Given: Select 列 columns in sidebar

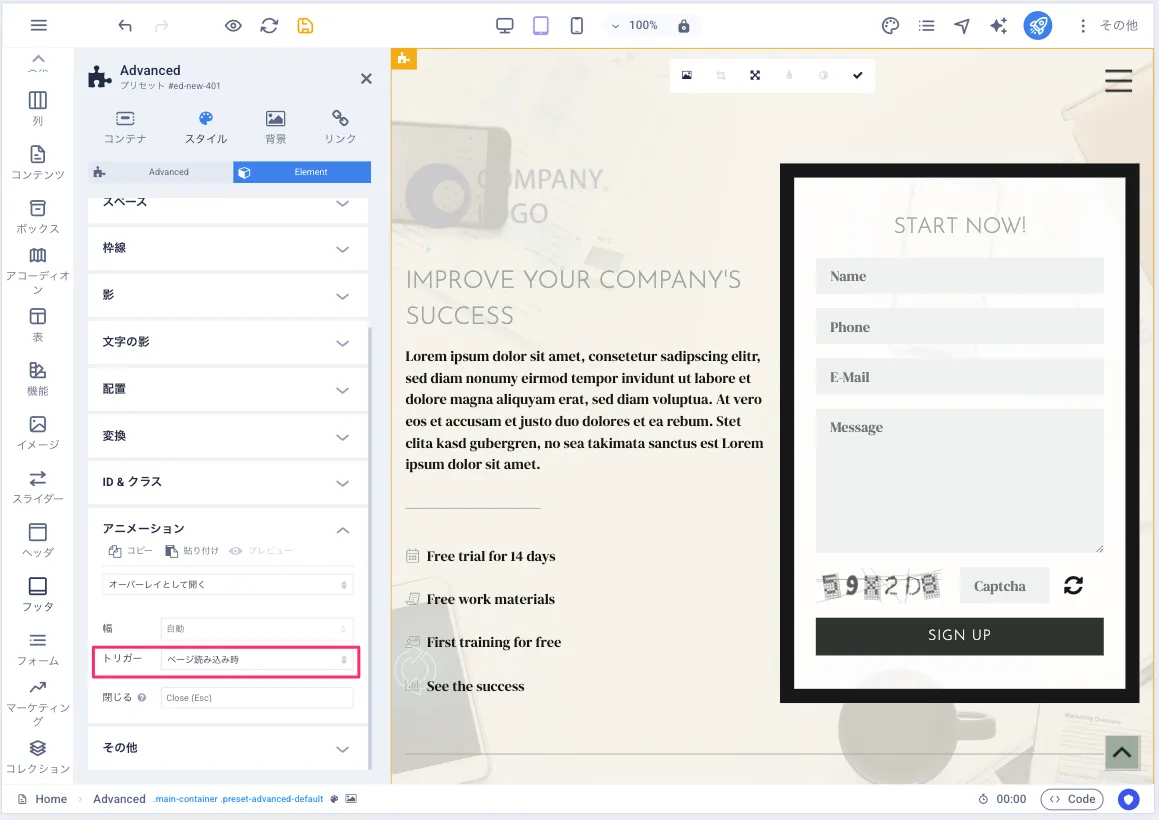Looking at the screenshot, I should click(38, 108).
